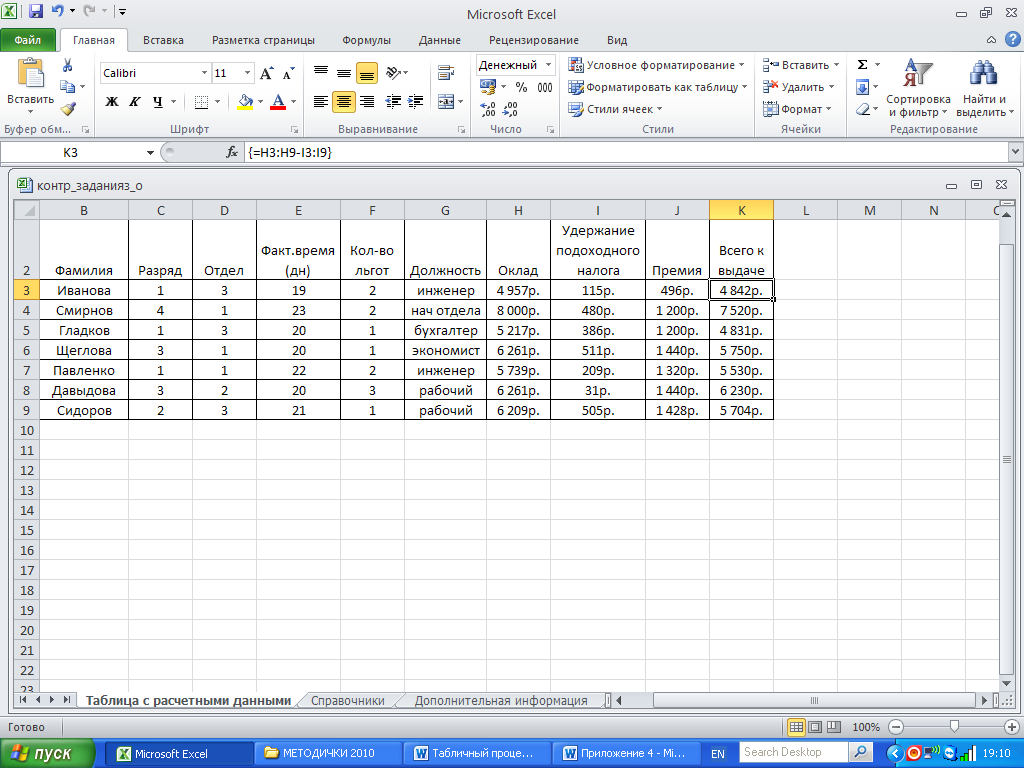Click the пуск Start button
Viewport: 1024px width, 768px height.
click(x=47, y=754)
